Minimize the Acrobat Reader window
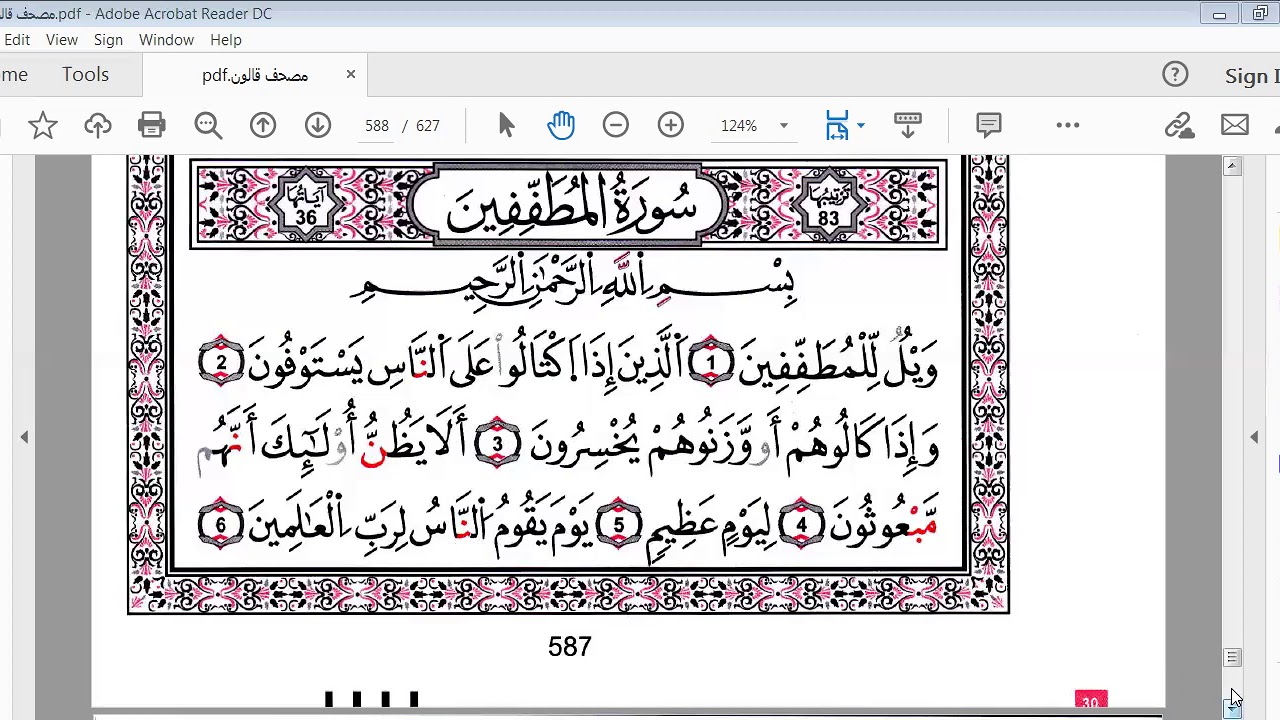The width and height of the screenshot is (1280, 720). pos(1219,14)
